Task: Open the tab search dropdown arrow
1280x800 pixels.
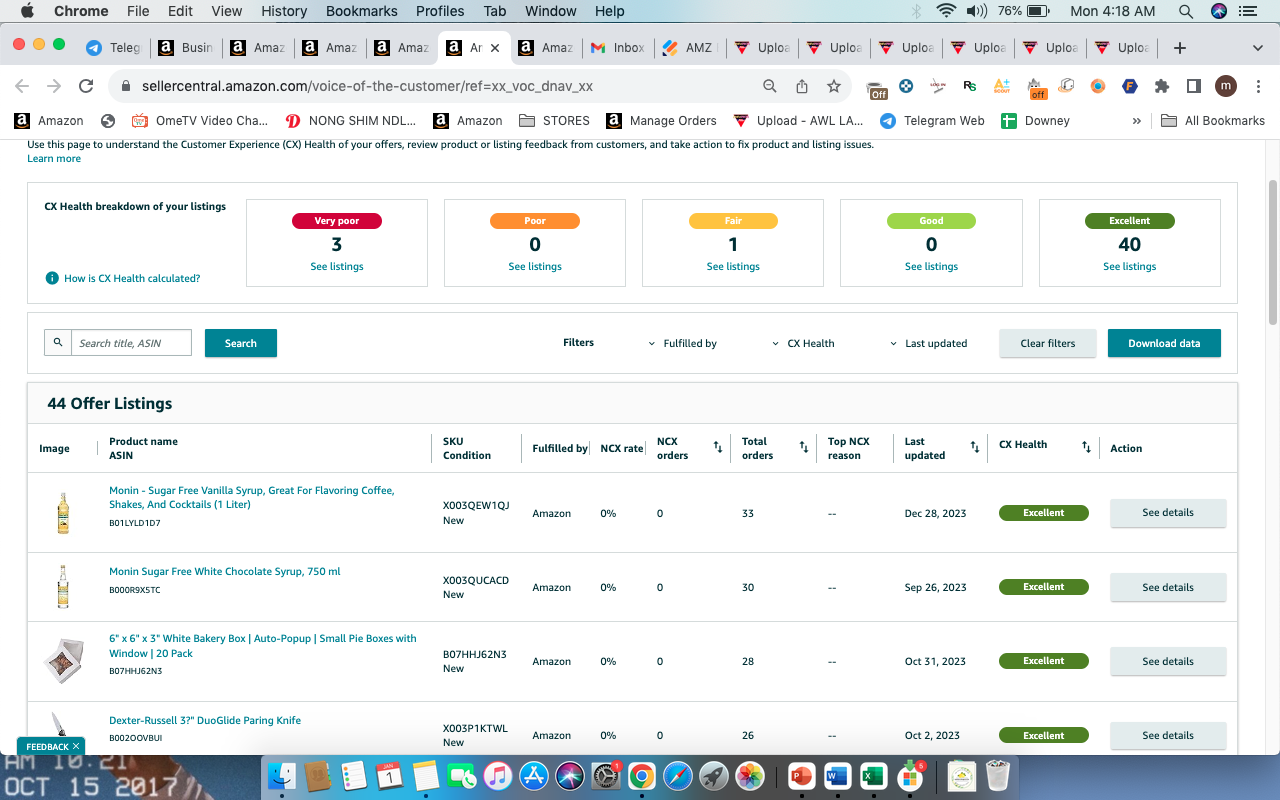Action: pyautogui.click(x=1258, y=48)
